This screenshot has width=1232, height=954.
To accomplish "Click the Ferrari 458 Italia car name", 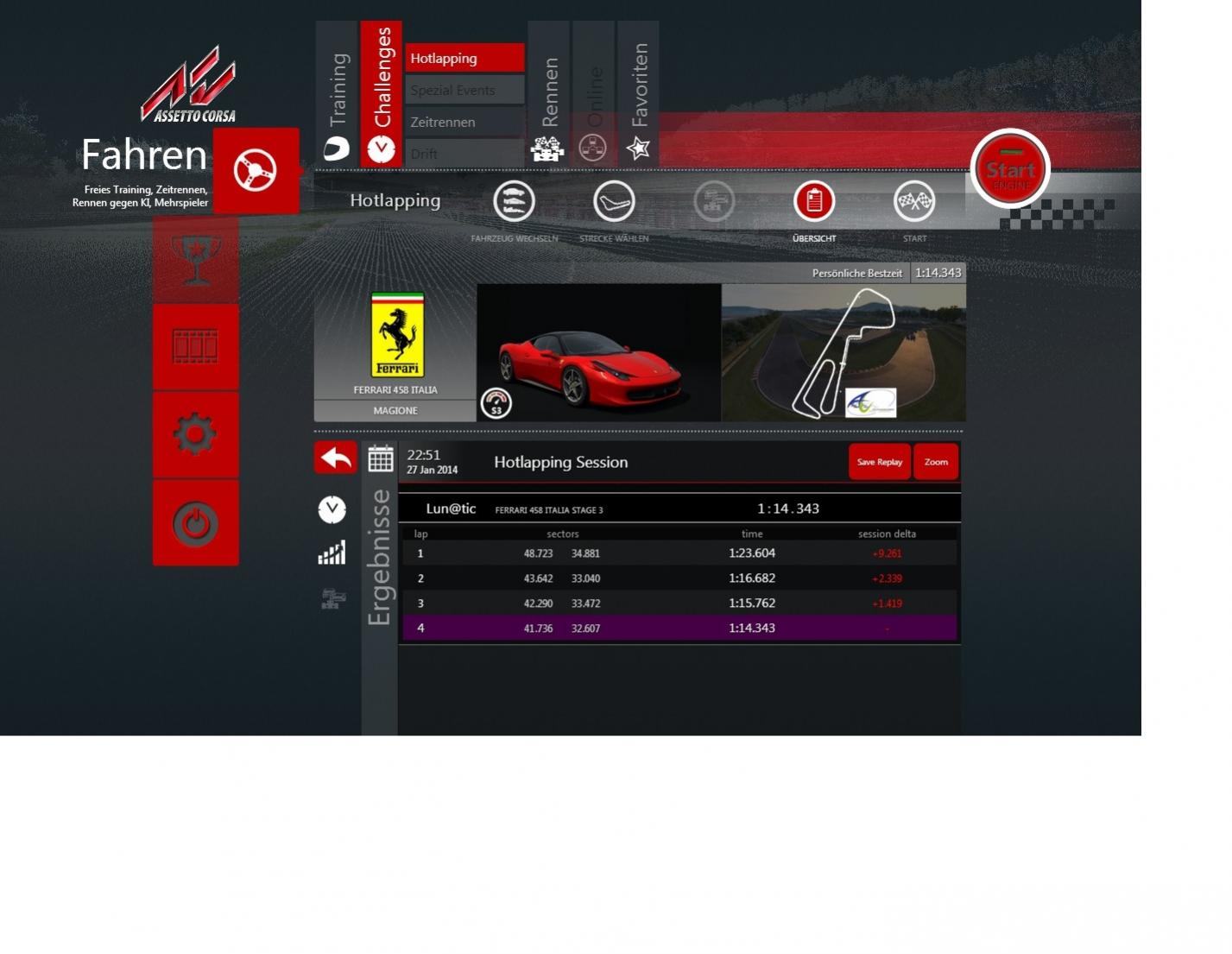I will tap(395, 390).
